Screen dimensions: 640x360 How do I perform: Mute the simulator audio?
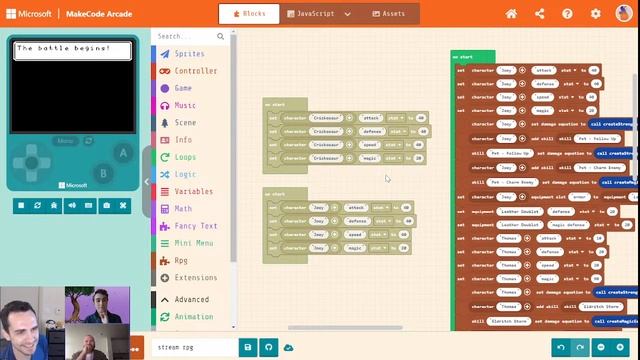pyautogui.click(x=72, y=206)
